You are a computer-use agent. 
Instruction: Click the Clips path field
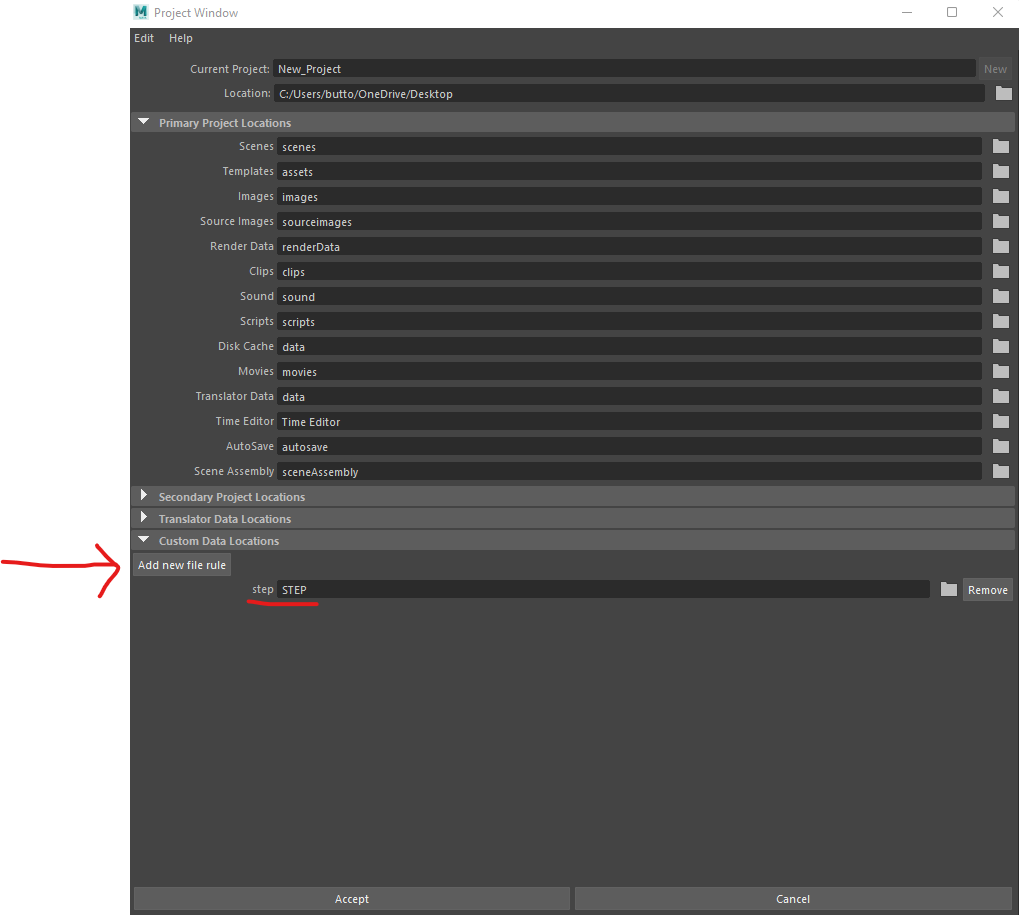click(629, 272)
